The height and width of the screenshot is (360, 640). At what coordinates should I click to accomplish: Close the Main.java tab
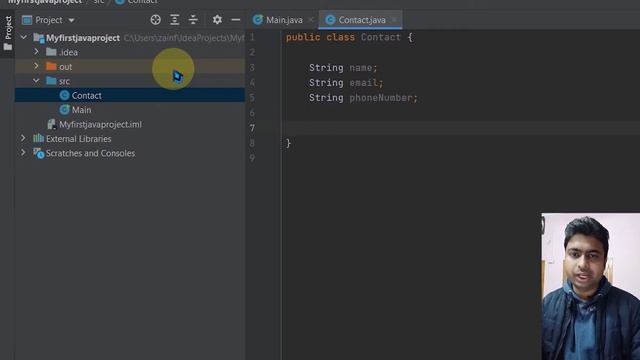[x=311, y=20]
